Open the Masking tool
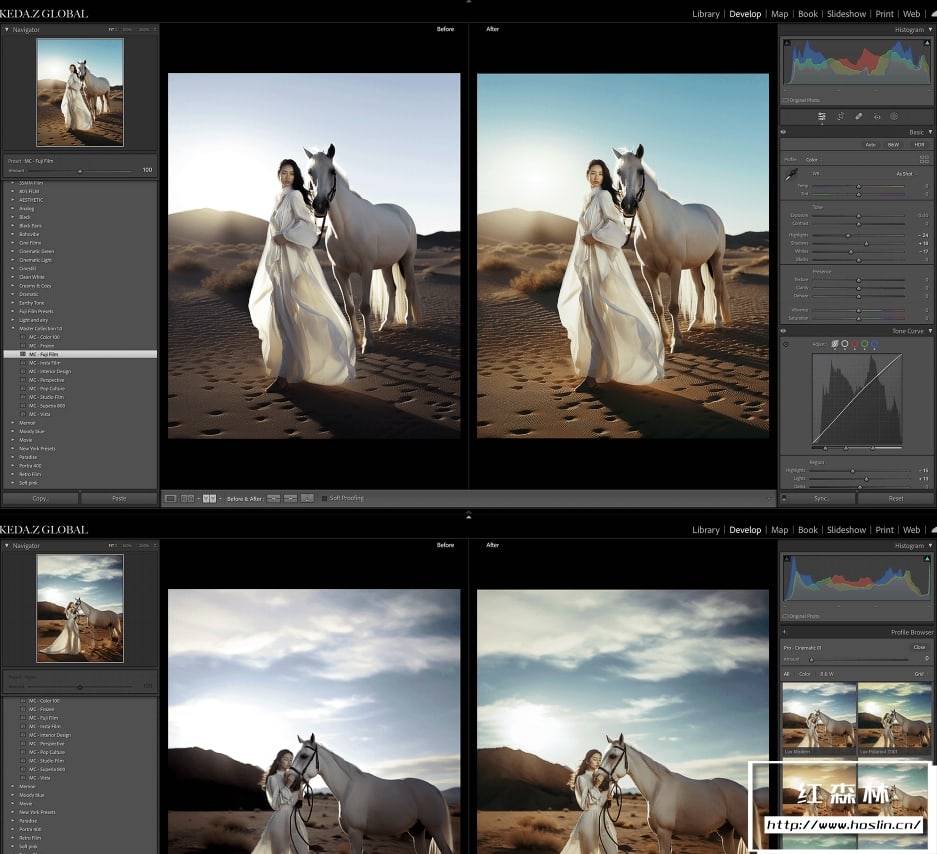 (x=894, y=116)
